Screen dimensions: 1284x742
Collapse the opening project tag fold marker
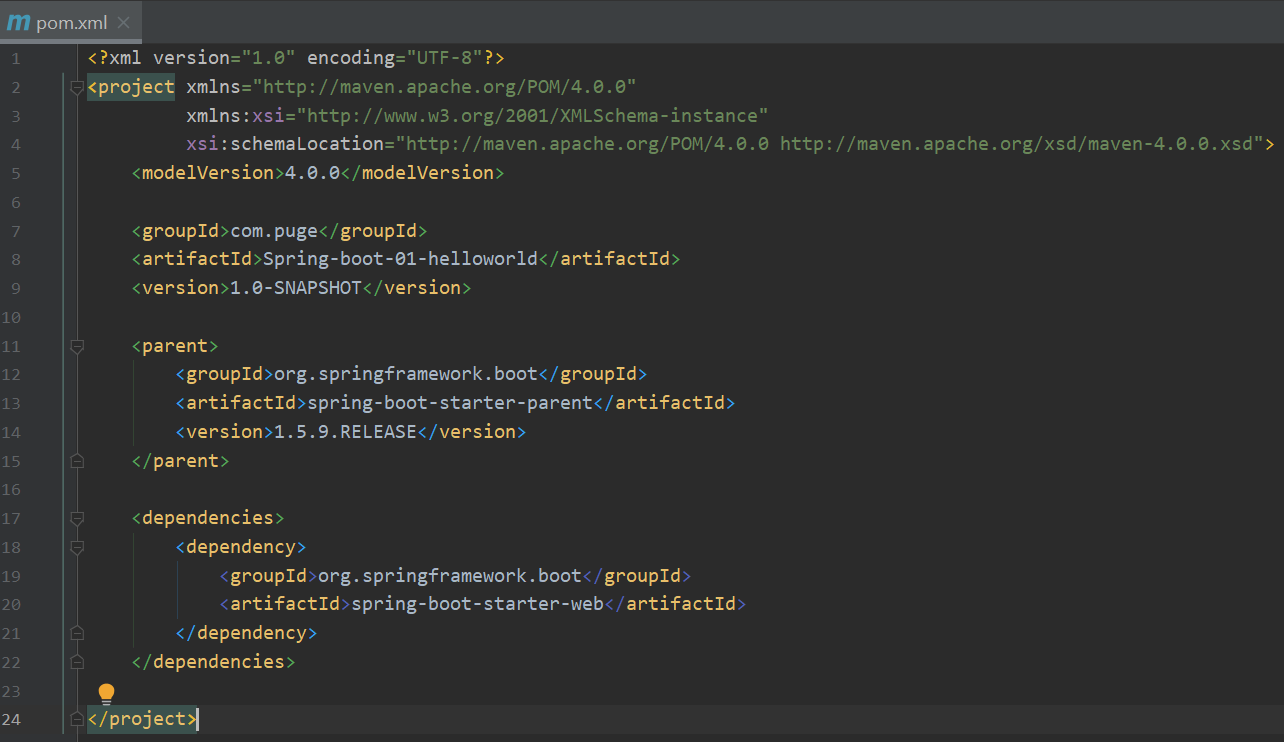77,87
